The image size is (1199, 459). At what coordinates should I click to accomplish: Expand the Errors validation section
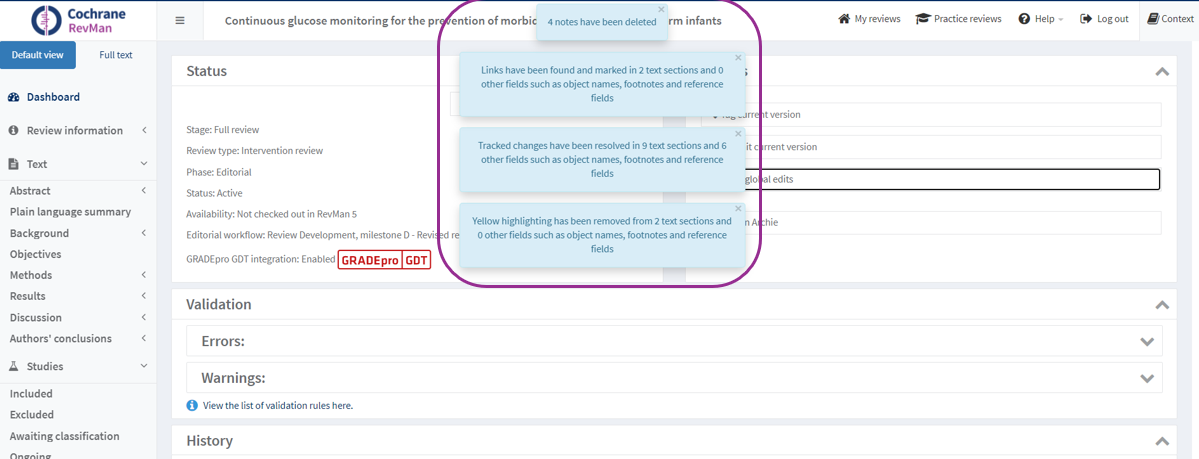[x=1146, y=341]
